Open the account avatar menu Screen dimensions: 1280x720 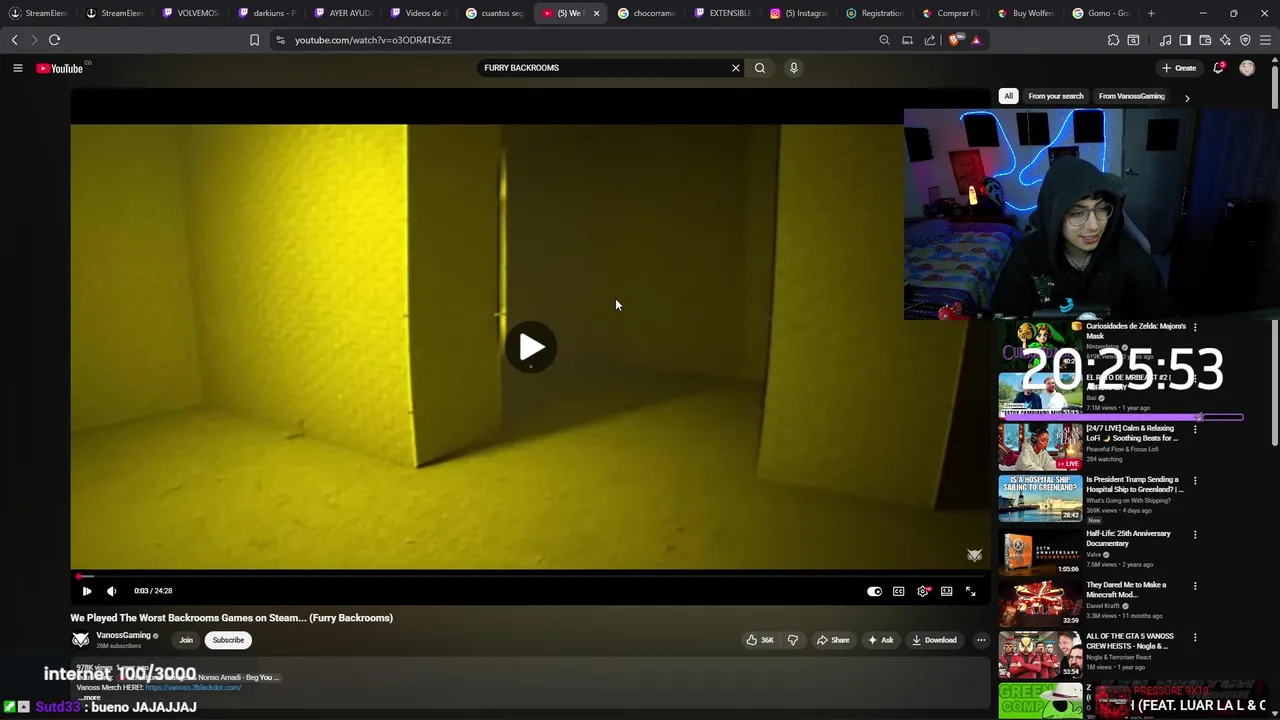[1247, 68]
